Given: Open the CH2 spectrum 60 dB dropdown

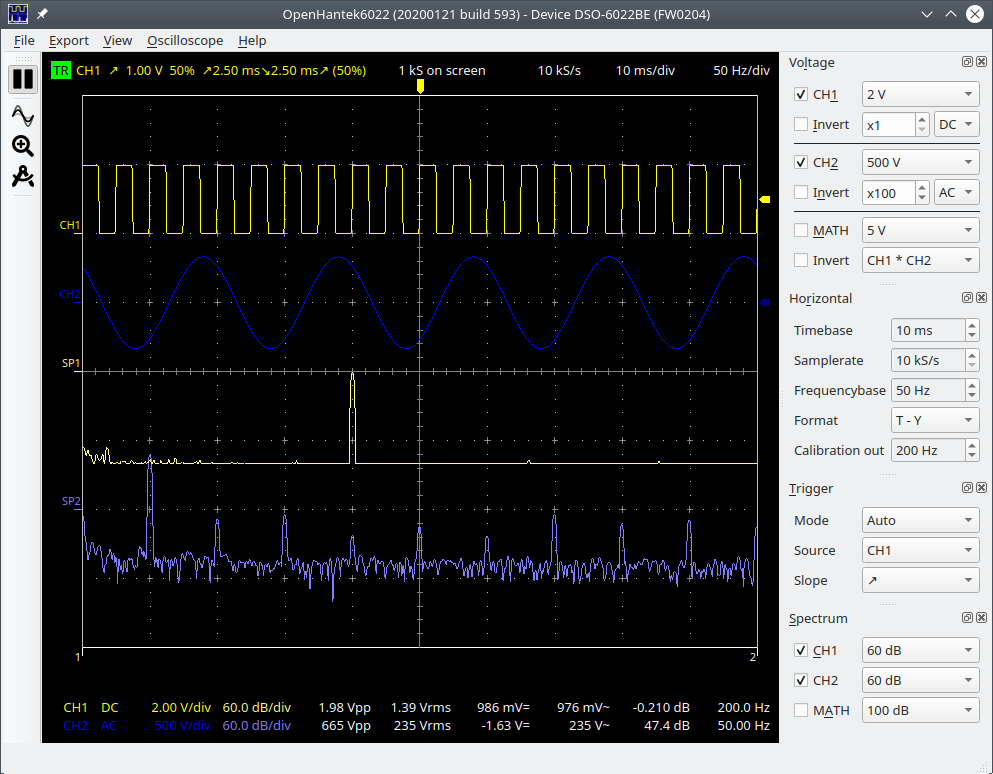Looking at the screenshot, I should 920,680.
